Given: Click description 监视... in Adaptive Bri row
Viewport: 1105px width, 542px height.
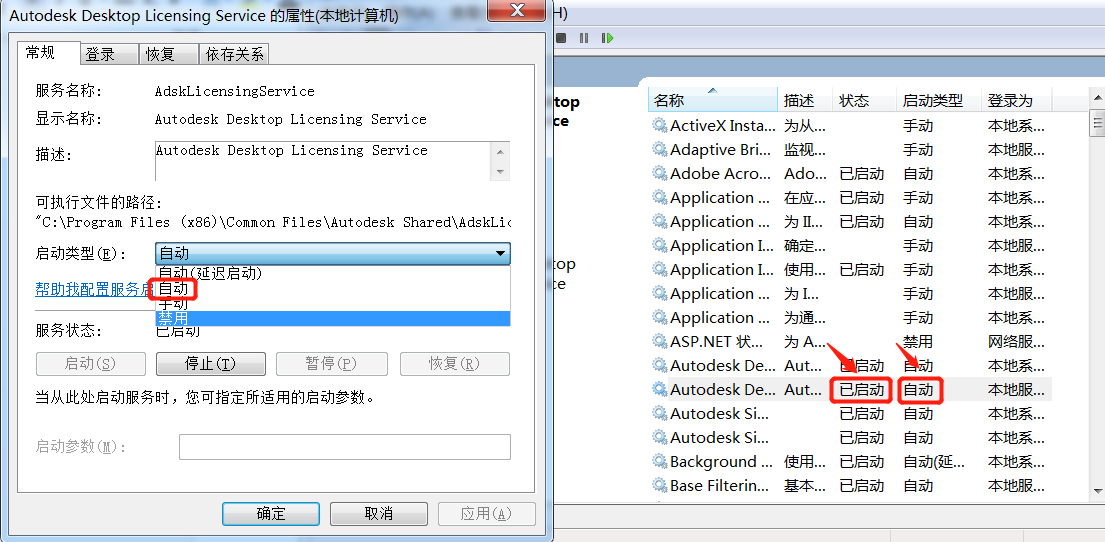Looking at the screenshot, I should (x=805, y=149).
